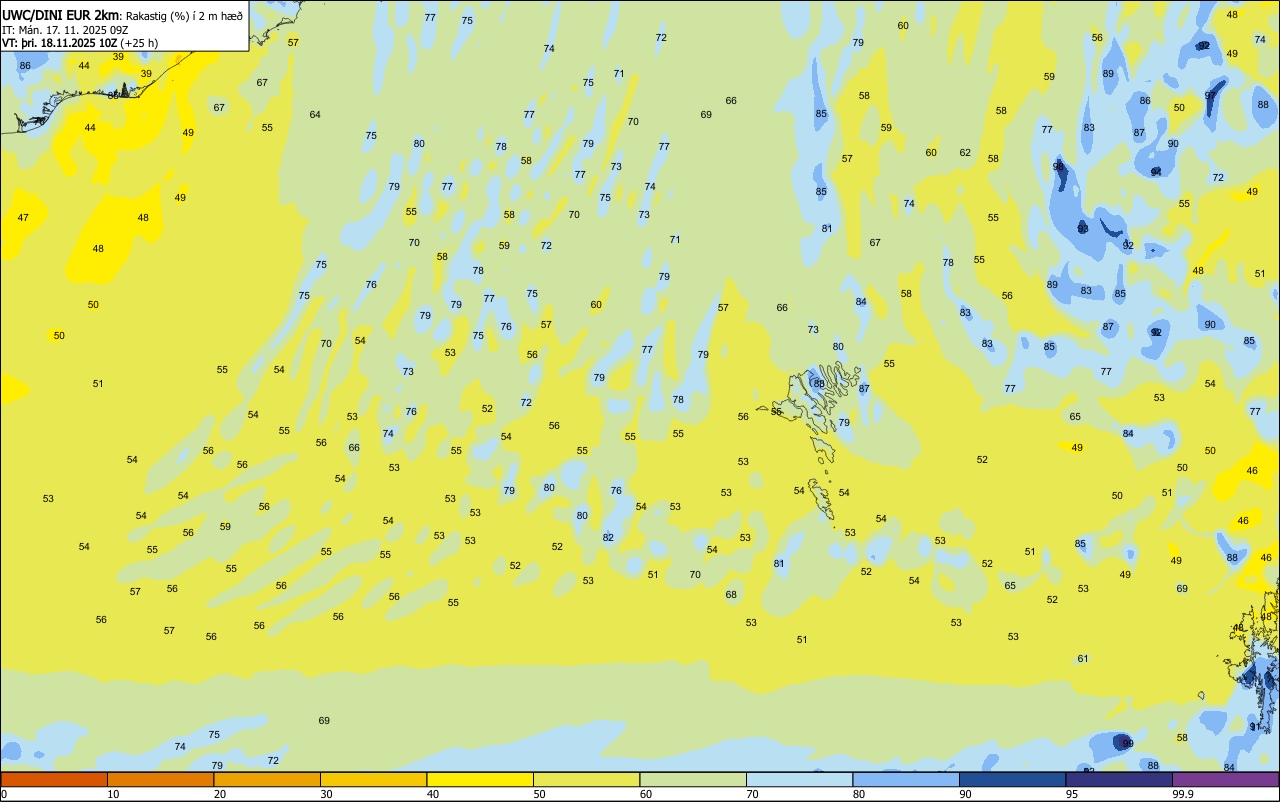Viewport: 1280px width, 802px height.
Task: Click the navy 95–99.9 legend swatch
Action: click(x=1119, y=779)
